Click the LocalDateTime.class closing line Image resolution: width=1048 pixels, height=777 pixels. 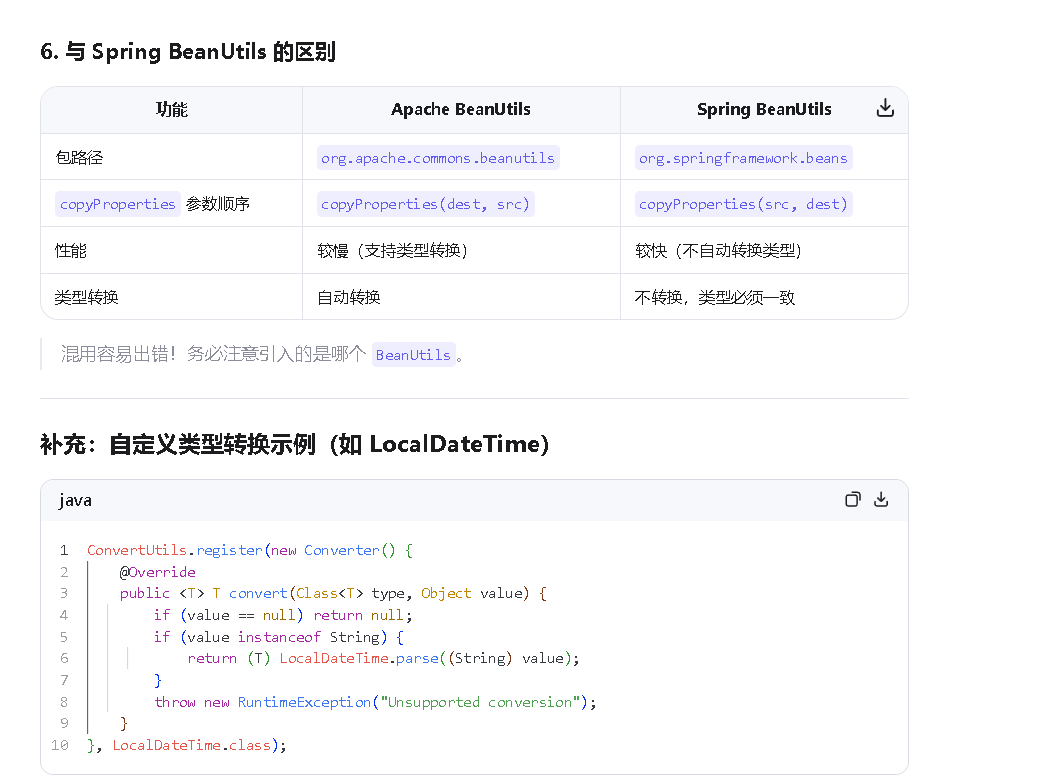point(187,745)
